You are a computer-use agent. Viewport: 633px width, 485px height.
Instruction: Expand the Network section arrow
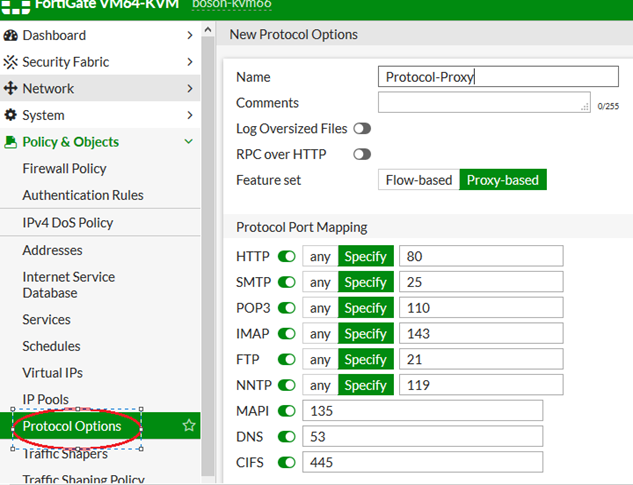coord(190,89)
